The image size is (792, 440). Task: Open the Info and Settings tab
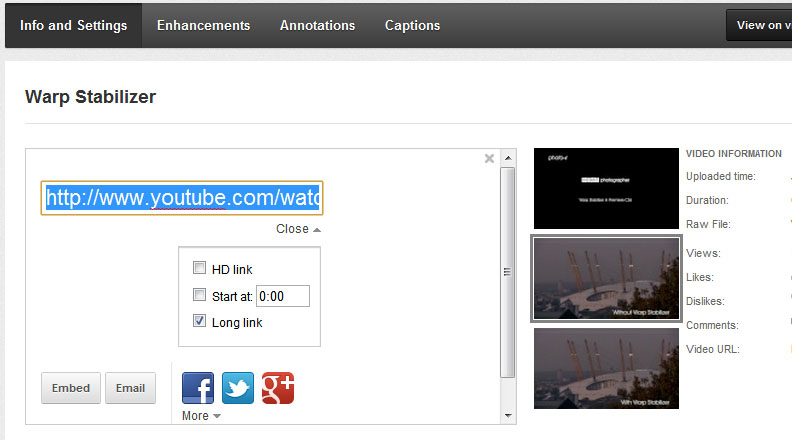pos(74,25)
